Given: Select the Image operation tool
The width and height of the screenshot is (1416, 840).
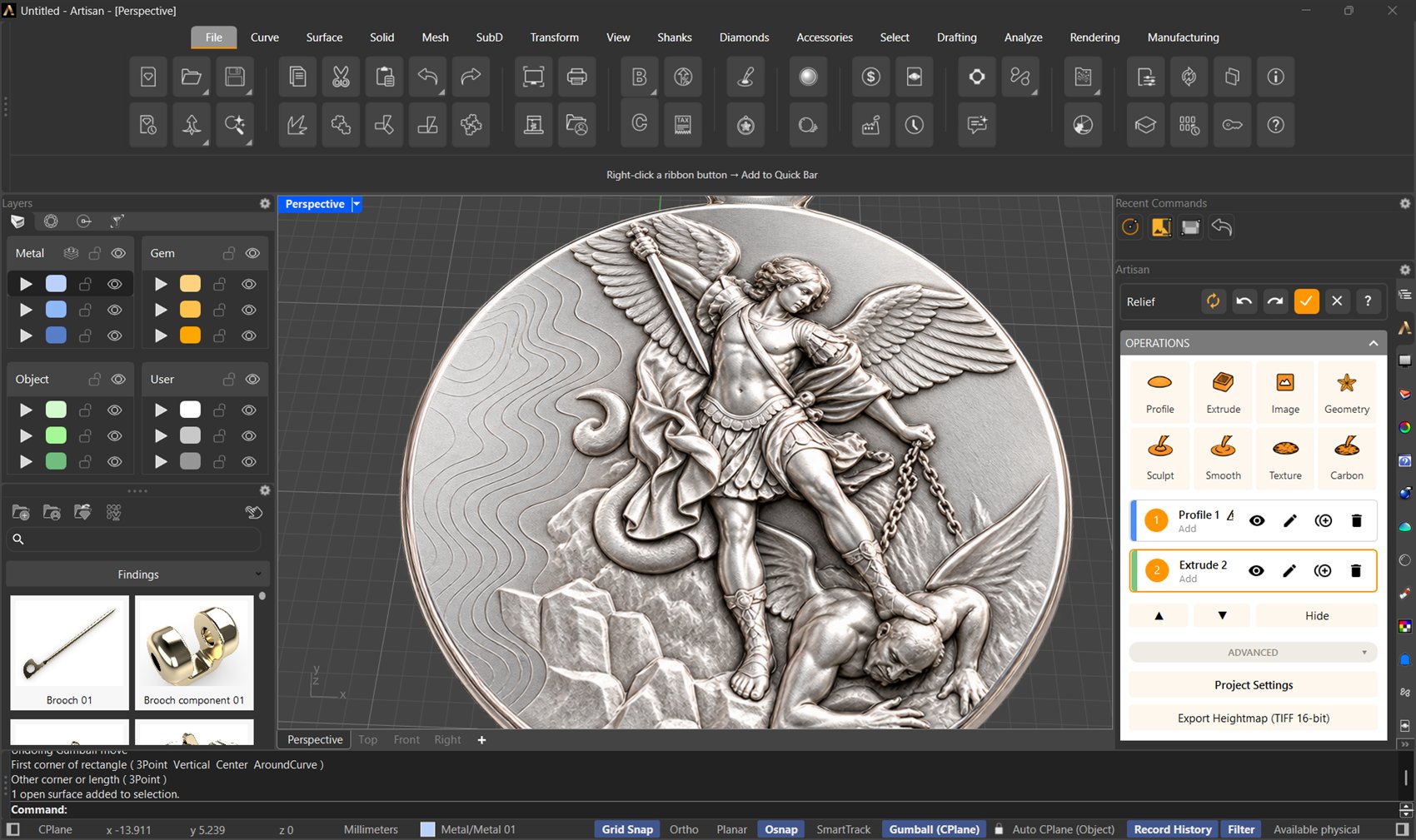Looking at the screenshot, I should pyautogui.click(x=1285, y=393).
